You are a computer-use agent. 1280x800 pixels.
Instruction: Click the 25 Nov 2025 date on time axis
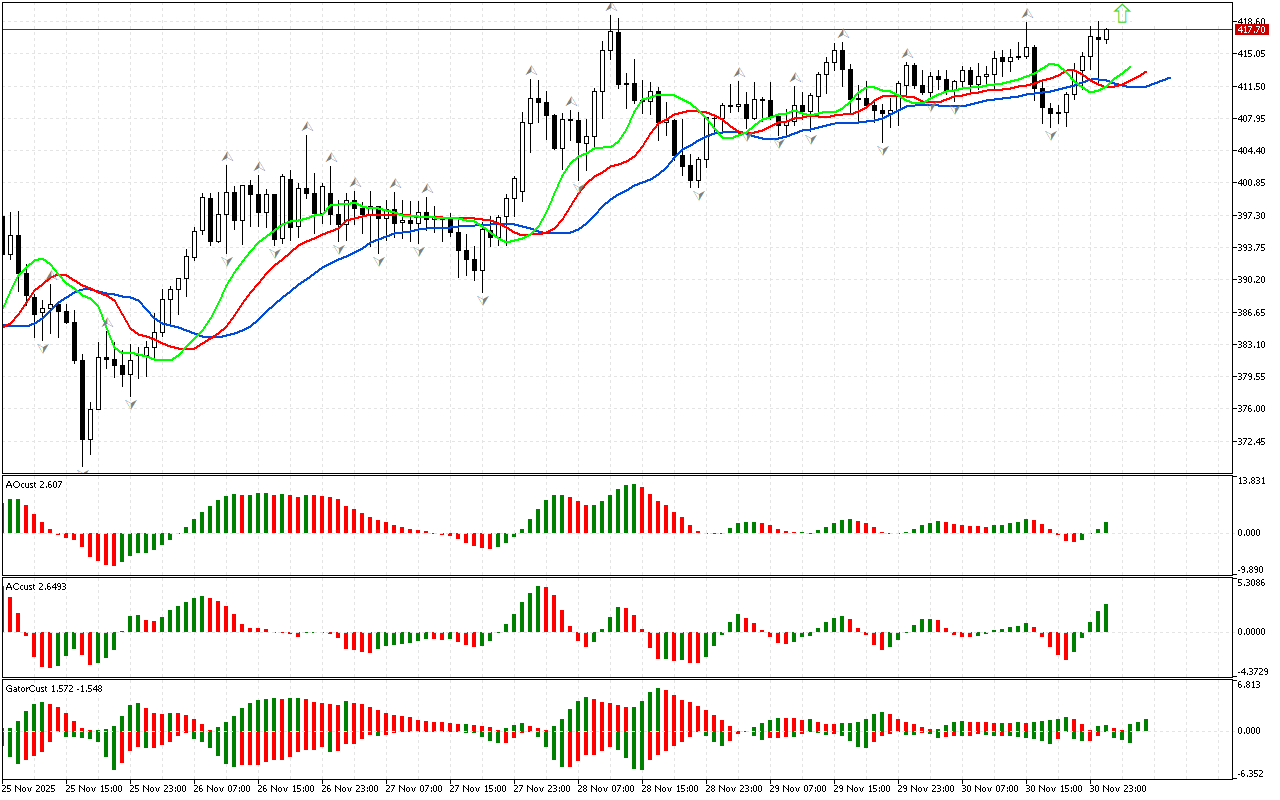pyautogui.click(x=32, y=788)
